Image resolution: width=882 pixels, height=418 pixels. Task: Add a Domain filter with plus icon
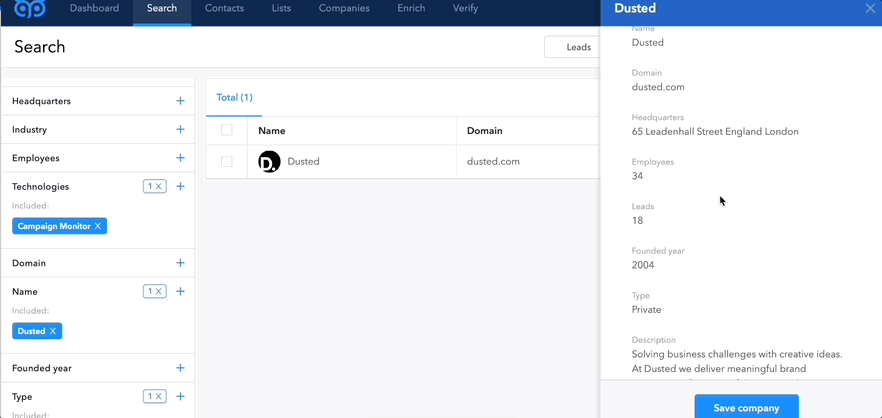[180, 263]
